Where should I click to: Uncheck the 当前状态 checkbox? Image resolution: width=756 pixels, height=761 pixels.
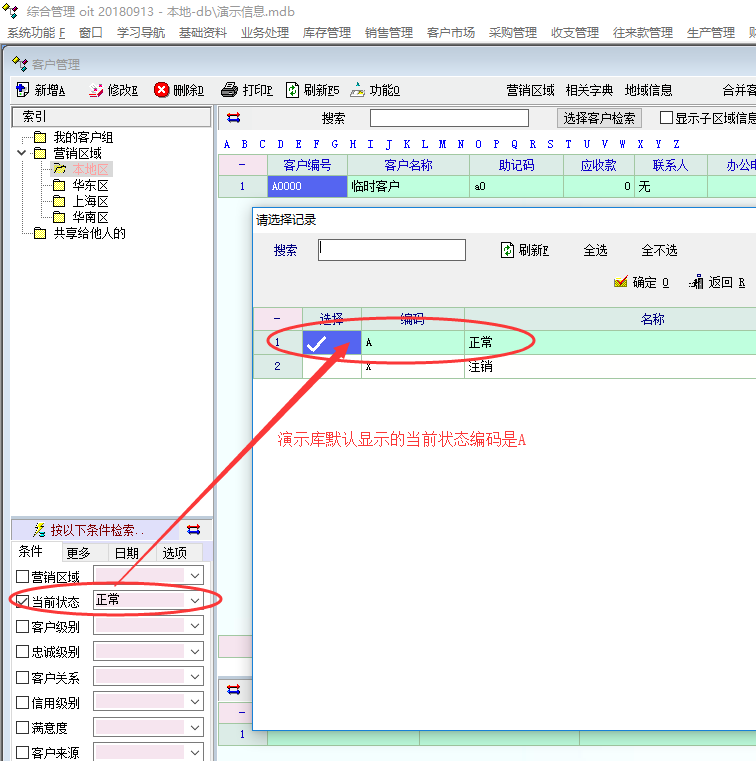coord(23,601)
